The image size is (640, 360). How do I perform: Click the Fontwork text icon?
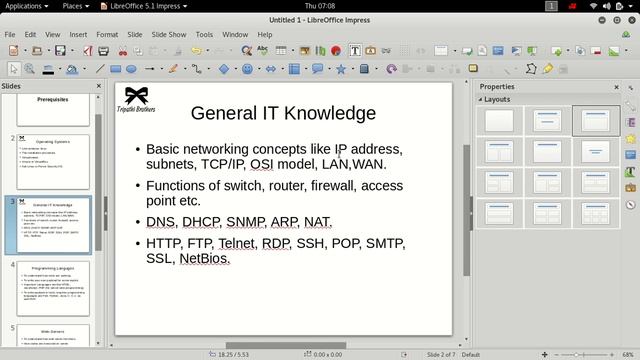[x=371, y=51]
